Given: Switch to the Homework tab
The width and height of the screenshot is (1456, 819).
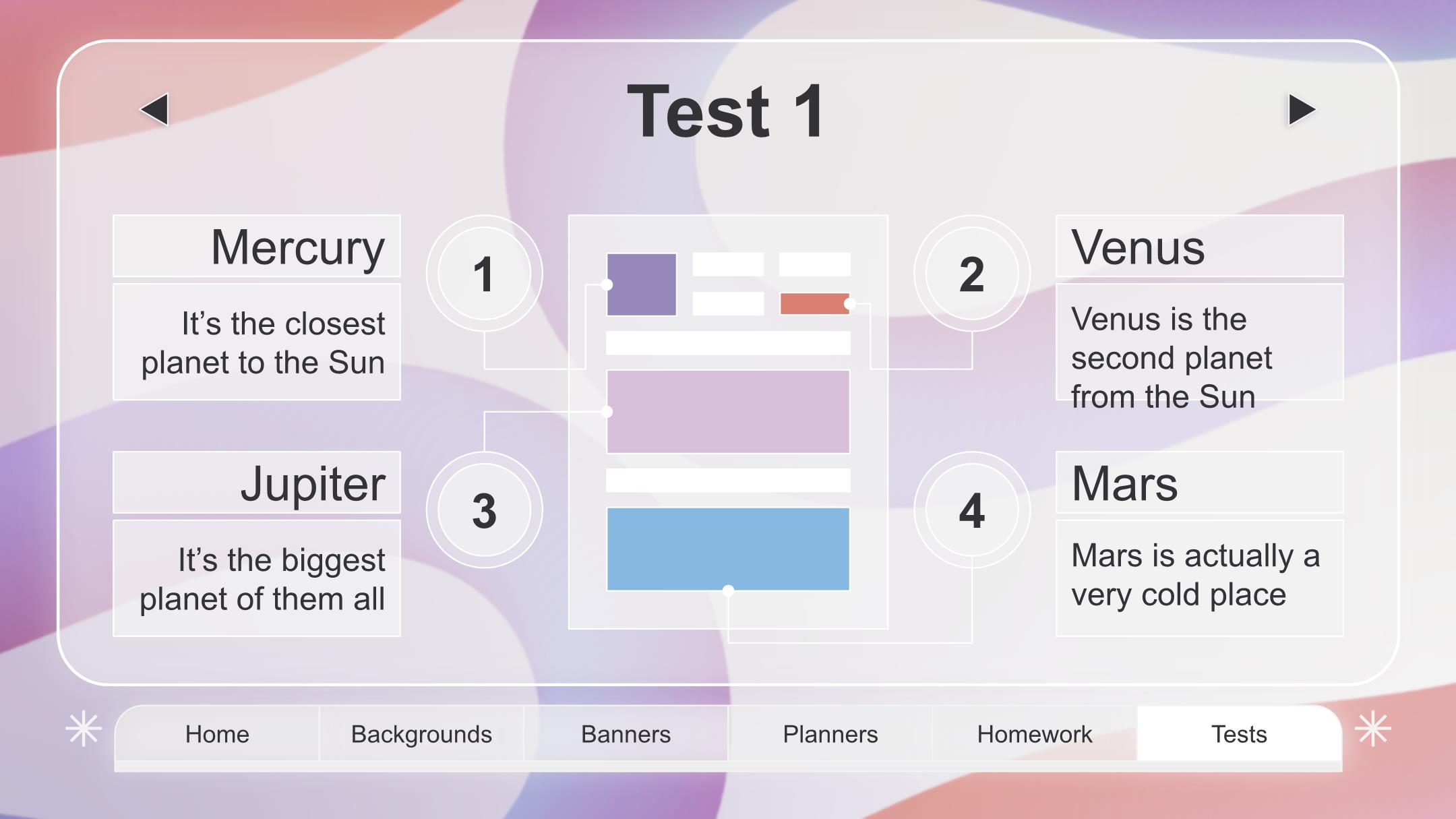Looking at the screenshot, I should 1035,734.
